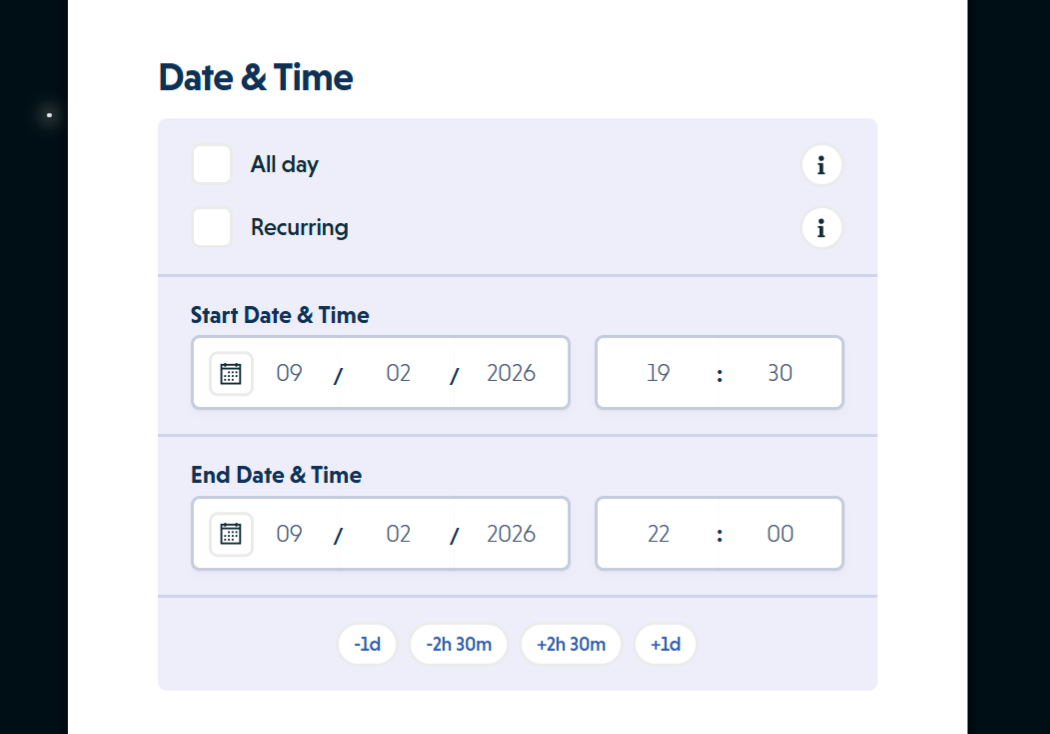Click the +2h 30m adjustment button
This screenshot has height=734, width=1050.
tap(571, 644)
